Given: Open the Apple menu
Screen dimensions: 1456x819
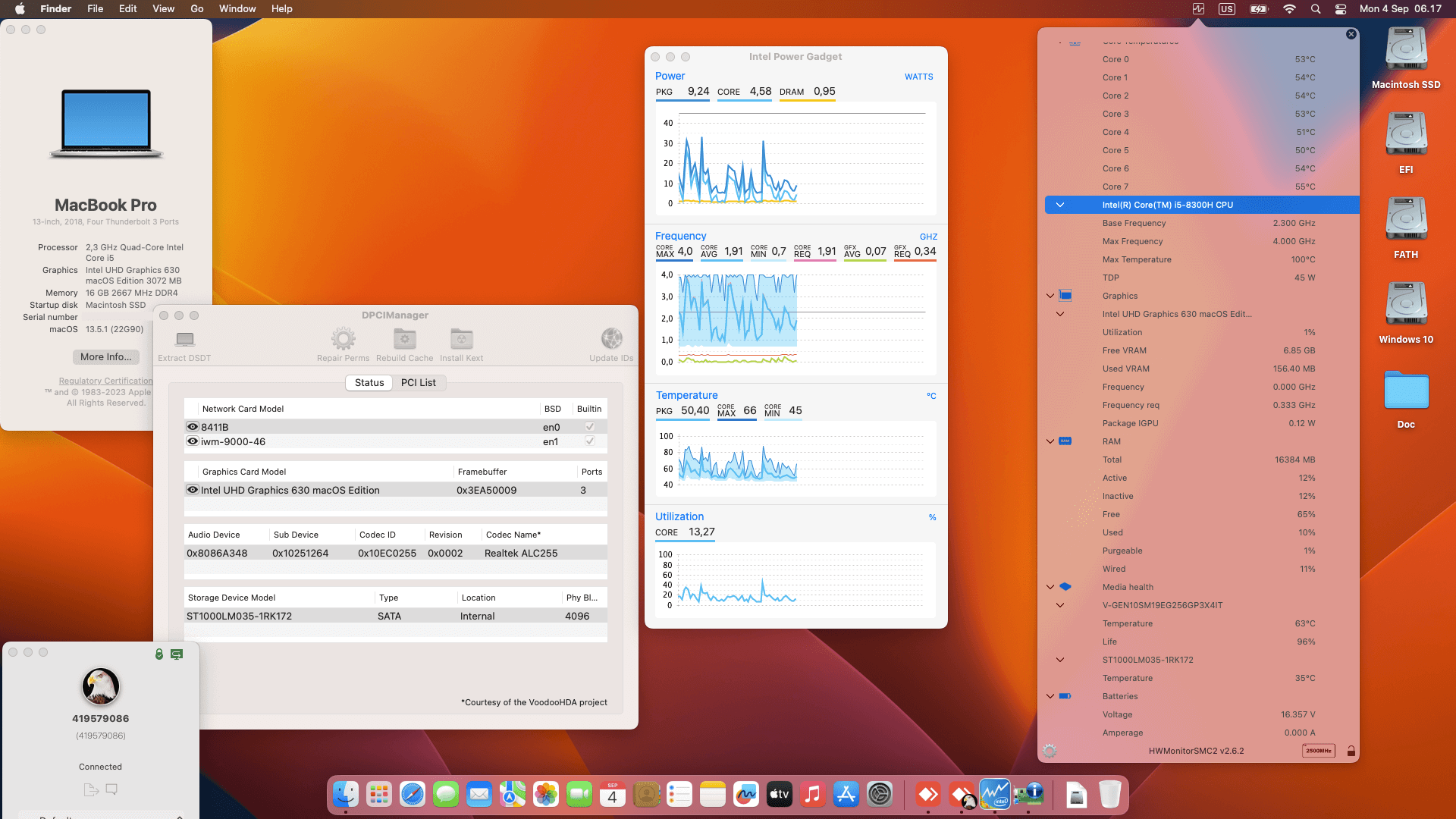Looking at the screenshot, I should pyautogui.click(x=20, y=9).
